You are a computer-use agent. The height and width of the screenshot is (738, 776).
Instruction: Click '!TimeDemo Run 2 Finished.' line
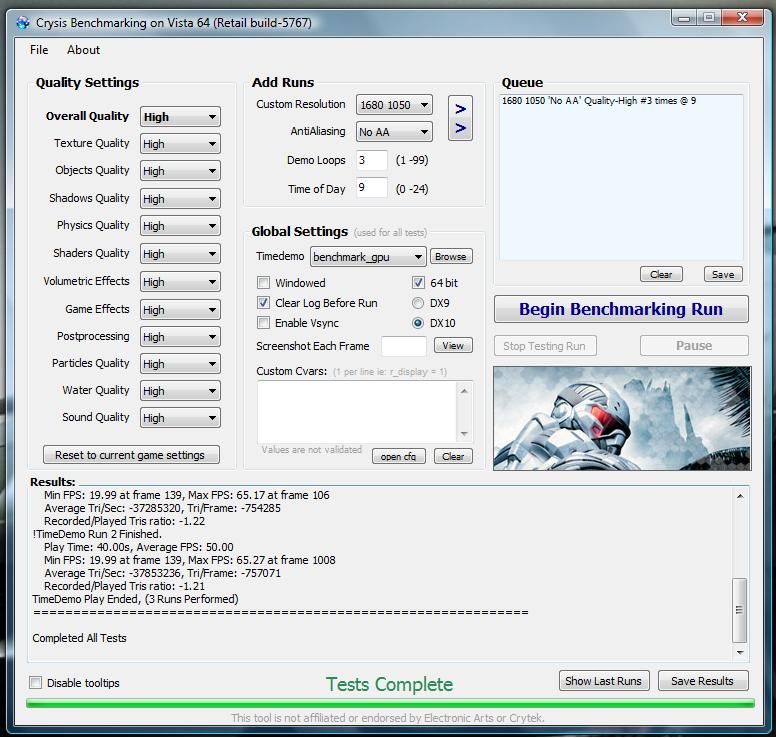97,534
